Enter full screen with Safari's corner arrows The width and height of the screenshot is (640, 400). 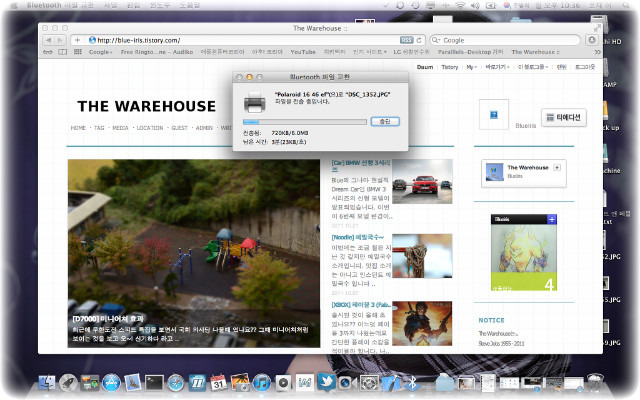[x=597, y=28]
